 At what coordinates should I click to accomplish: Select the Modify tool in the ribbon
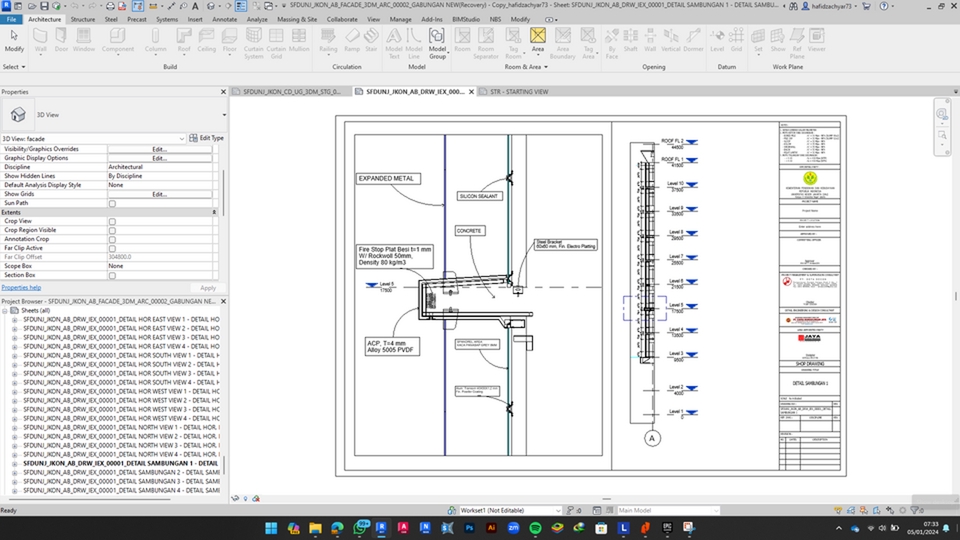click(14, 40)
